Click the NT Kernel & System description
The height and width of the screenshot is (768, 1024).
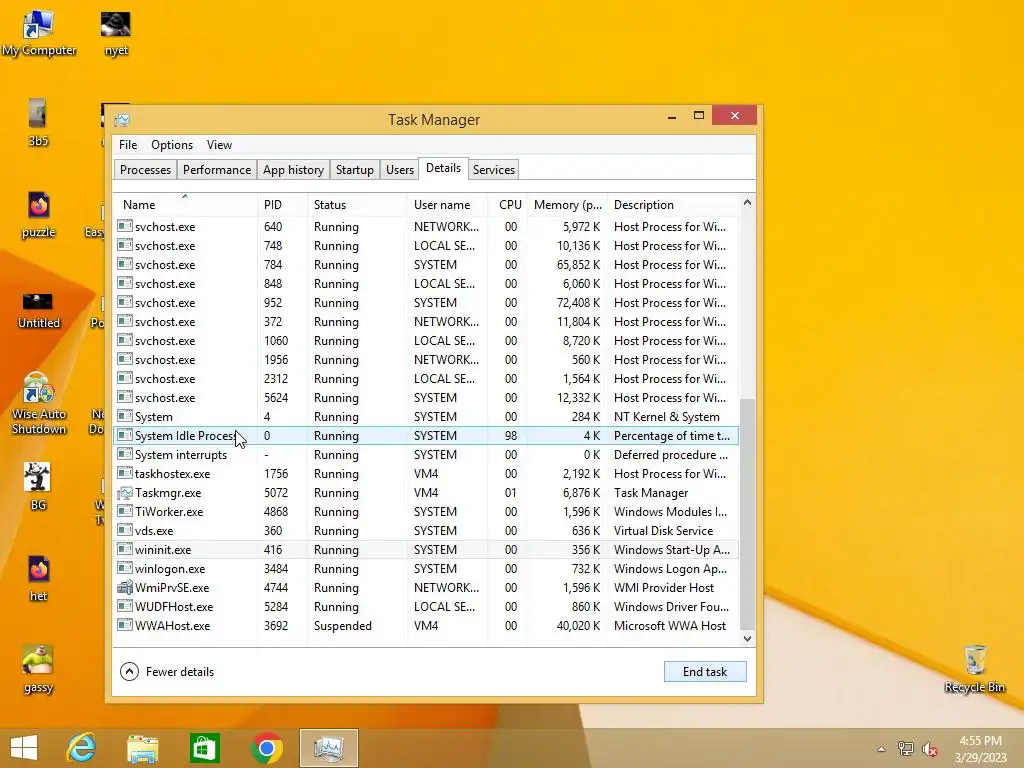(x=667, y=417)
